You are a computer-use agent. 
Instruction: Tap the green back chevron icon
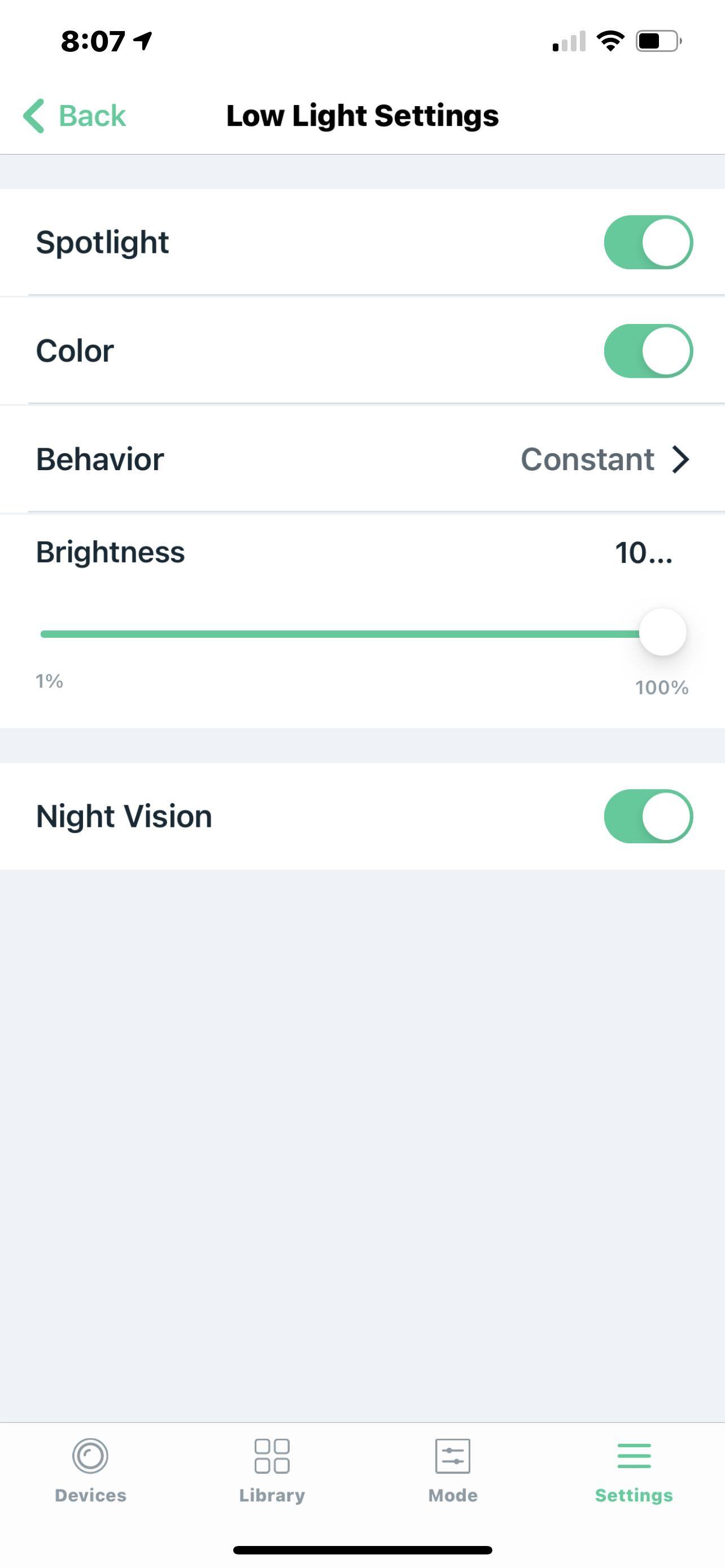[x=33, y=116]
